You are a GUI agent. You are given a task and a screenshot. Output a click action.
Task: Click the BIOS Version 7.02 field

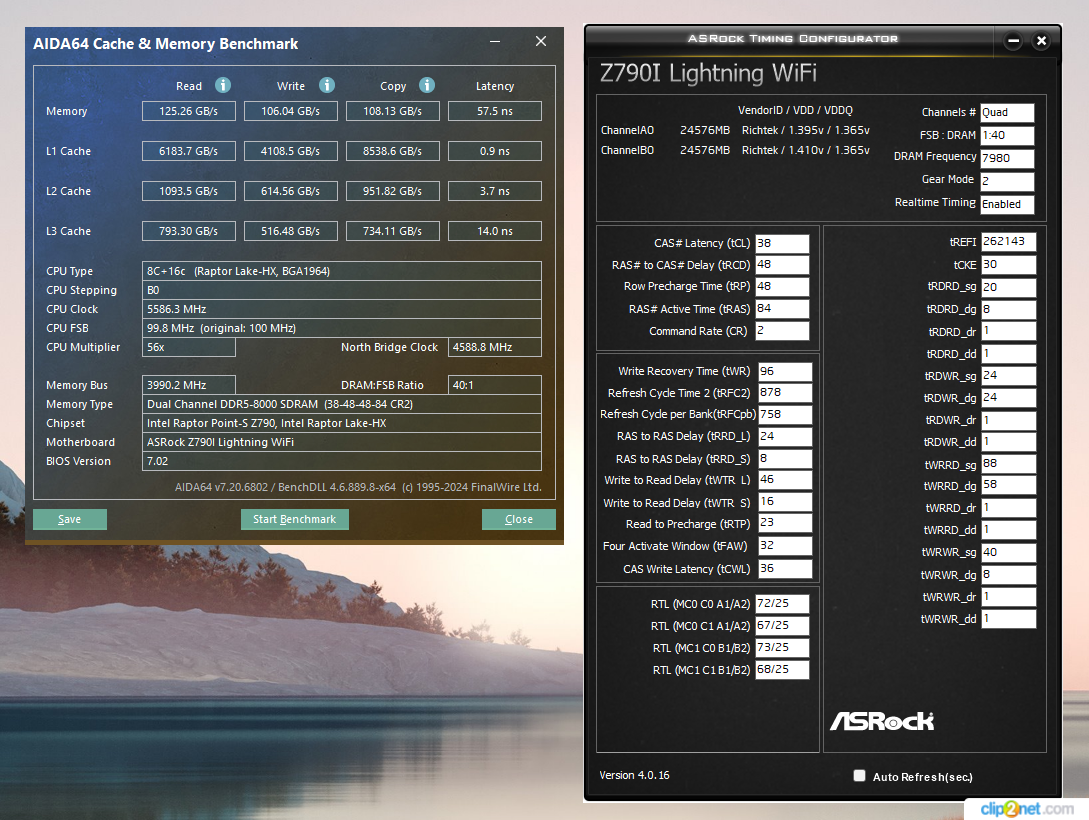[342, 461]
